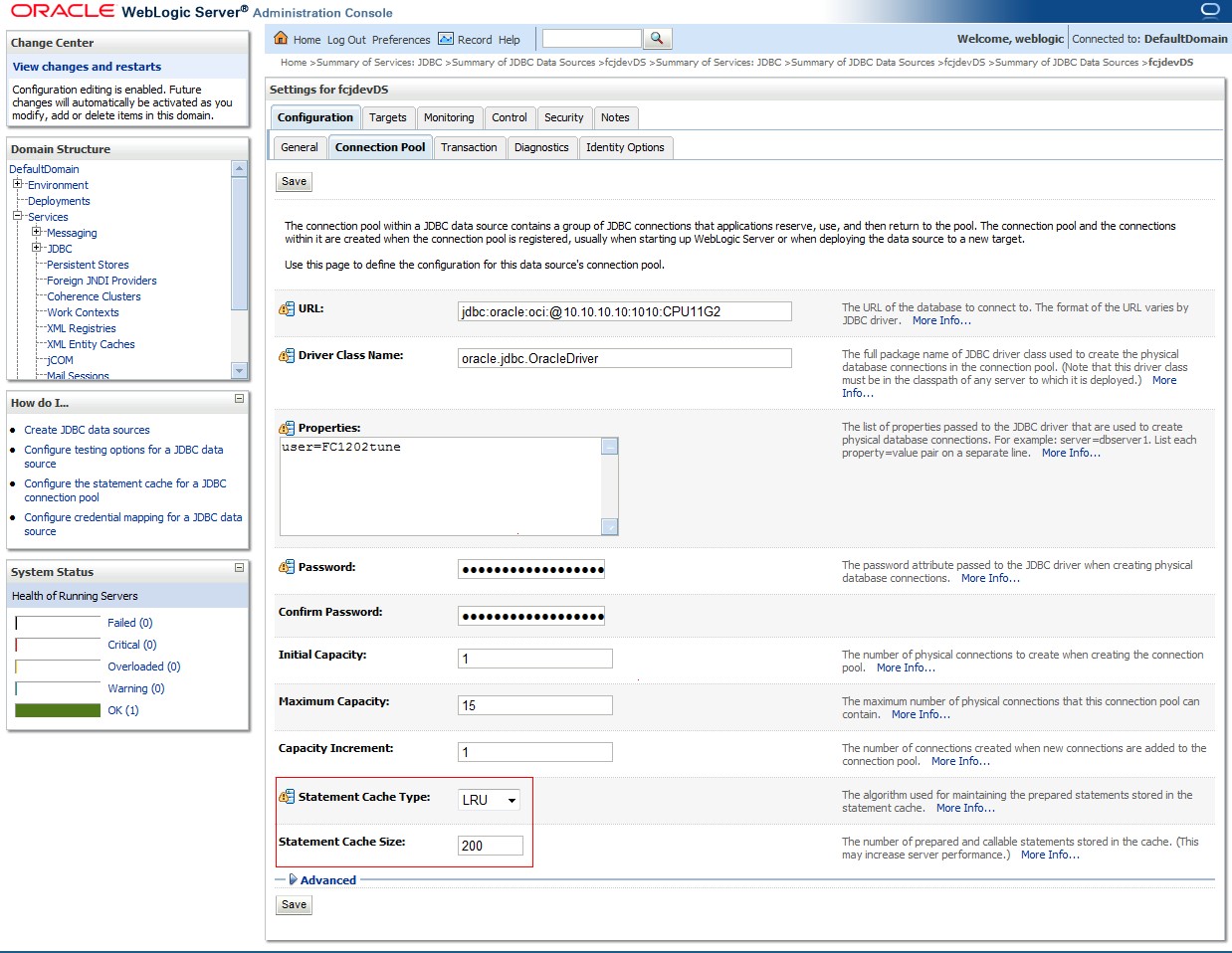
Task: Click the Confirm Password field
Action: pos(531,616)
